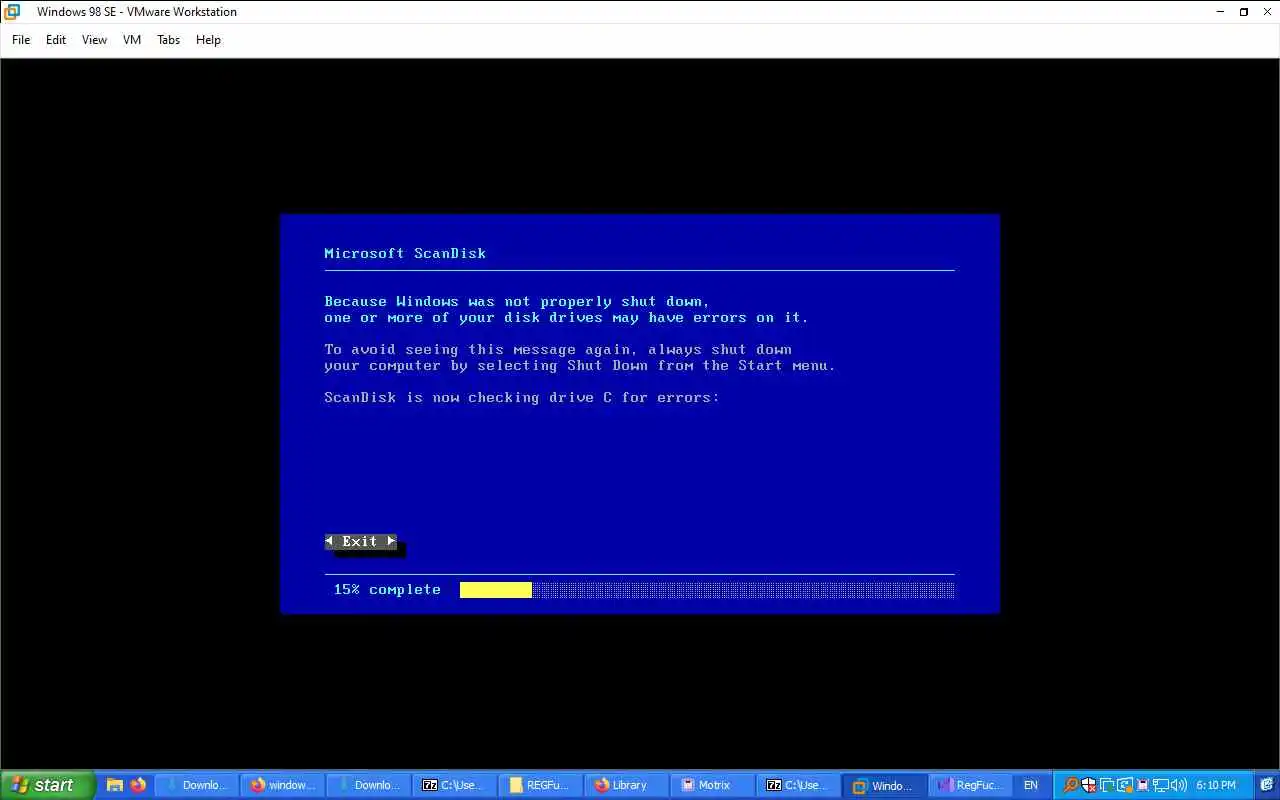Open the security shield alert tray icon
This screenshot has height=800, width=1280.
[x=1089, y=785]
